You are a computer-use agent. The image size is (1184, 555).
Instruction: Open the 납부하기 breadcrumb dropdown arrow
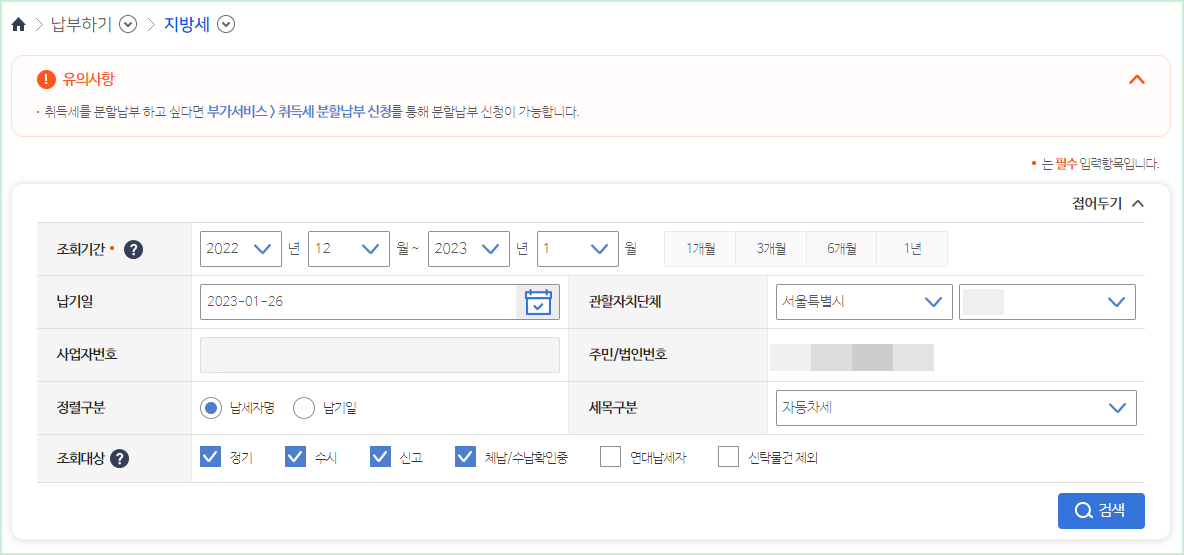128,25
